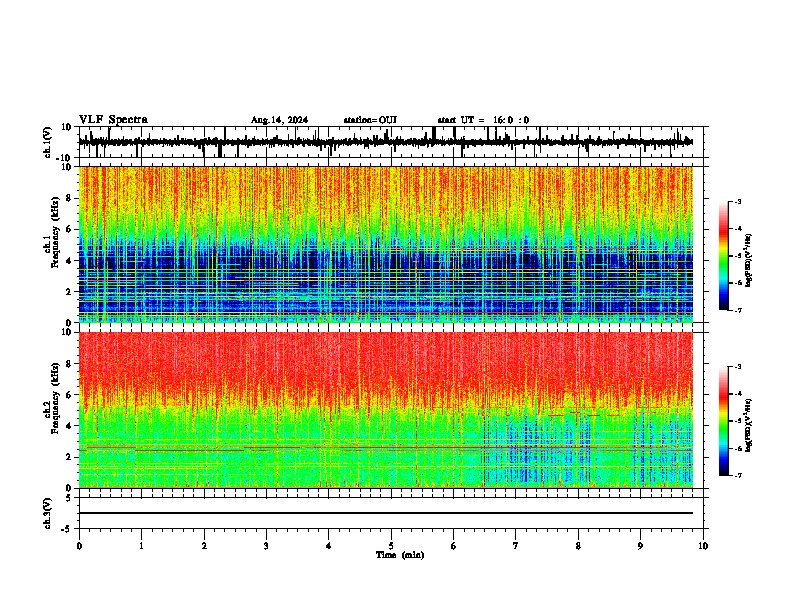The height and width of the screenshot is (612, 792).
Task: Click the "8" label on the Time axis
Action: coord(578,546)
